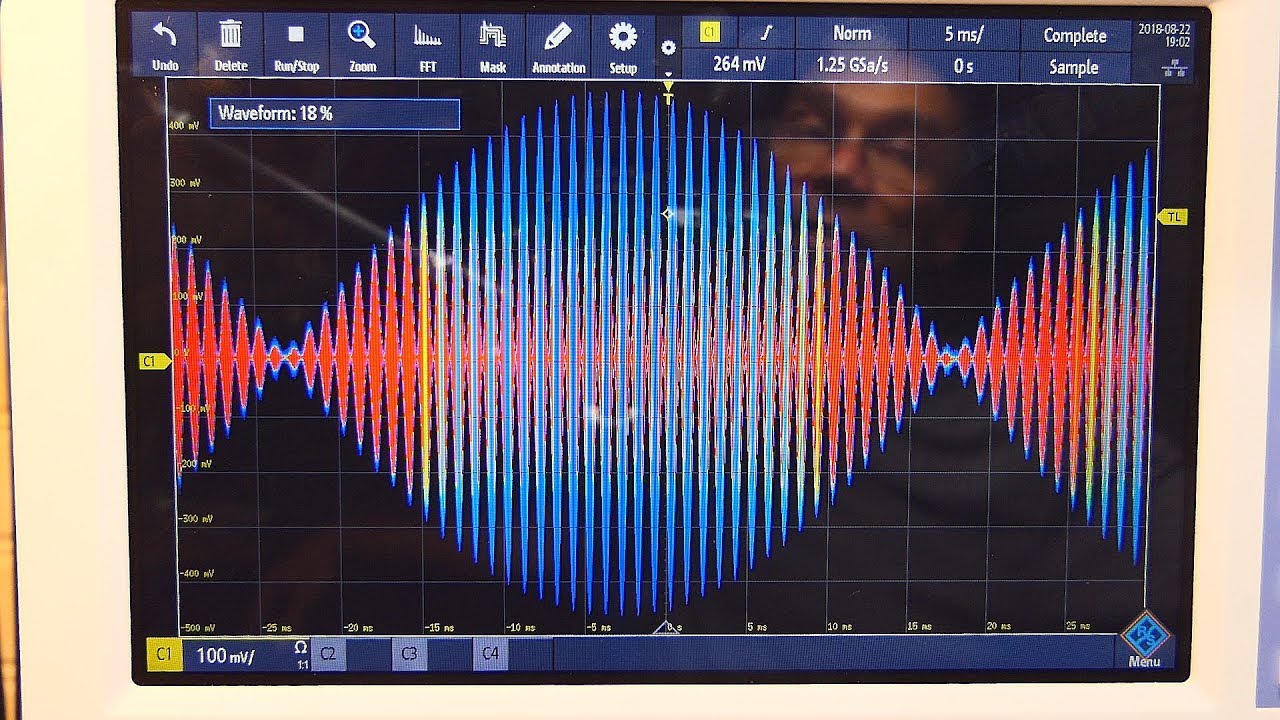This screenshot has width=1280, height=720.
Task: Tap the Undo arrow icon
Action: point(165,35)
